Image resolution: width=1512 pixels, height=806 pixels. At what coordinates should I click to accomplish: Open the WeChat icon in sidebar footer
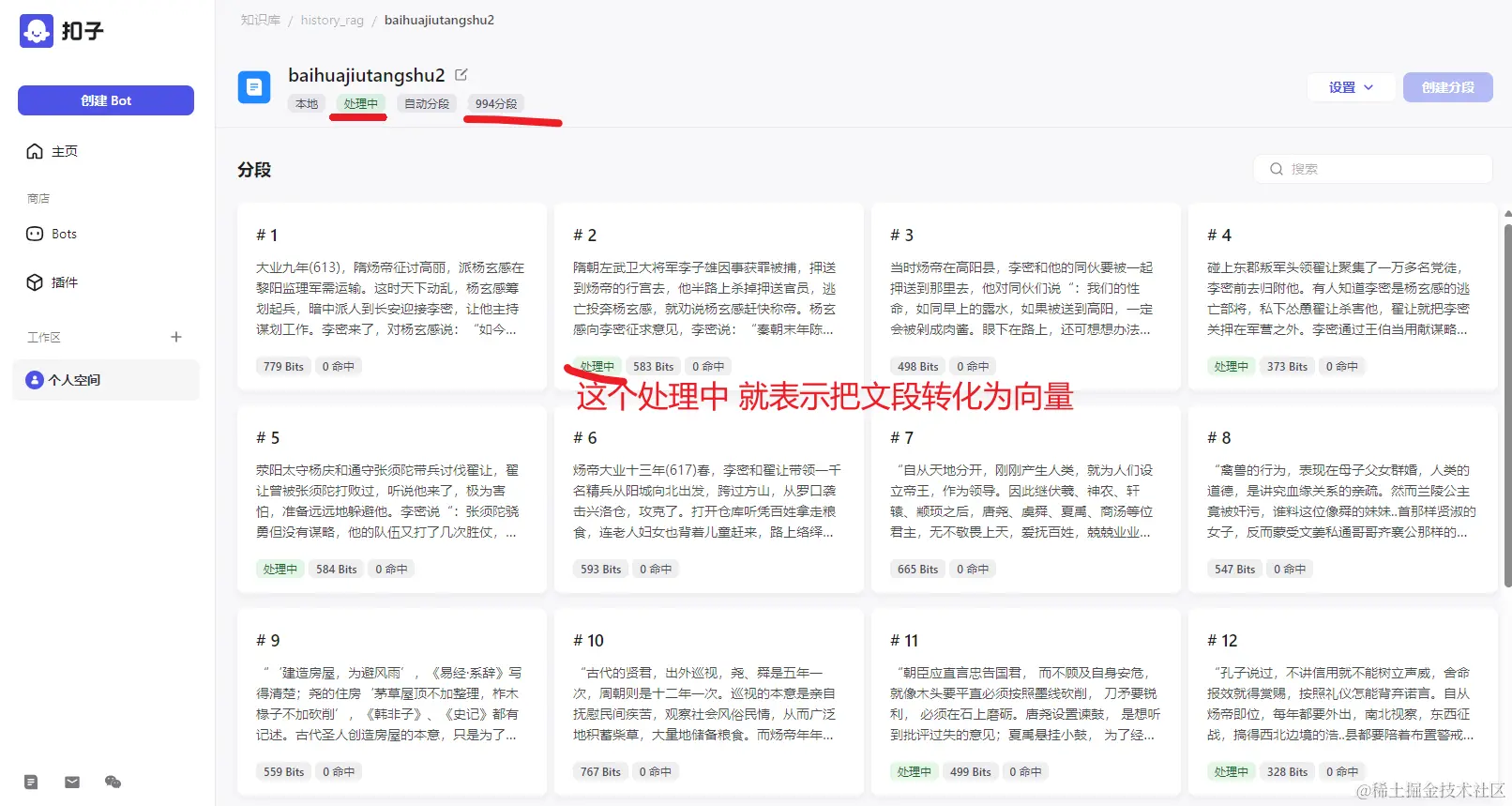pos(113,782)
